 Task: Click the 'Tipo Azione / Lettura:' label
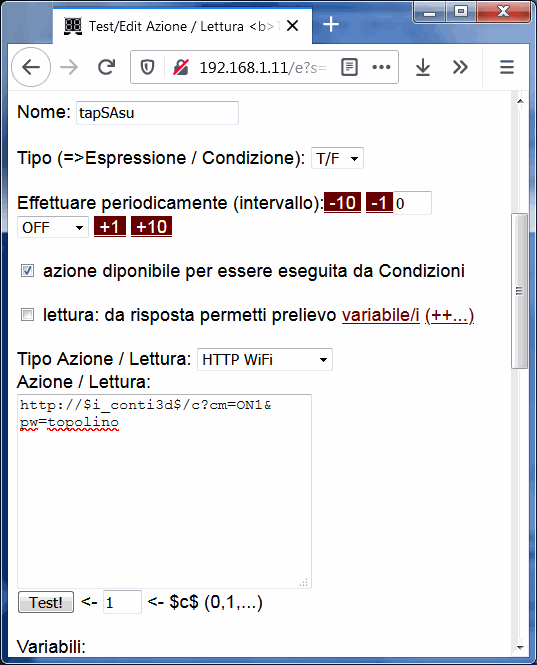coord(104,359)
